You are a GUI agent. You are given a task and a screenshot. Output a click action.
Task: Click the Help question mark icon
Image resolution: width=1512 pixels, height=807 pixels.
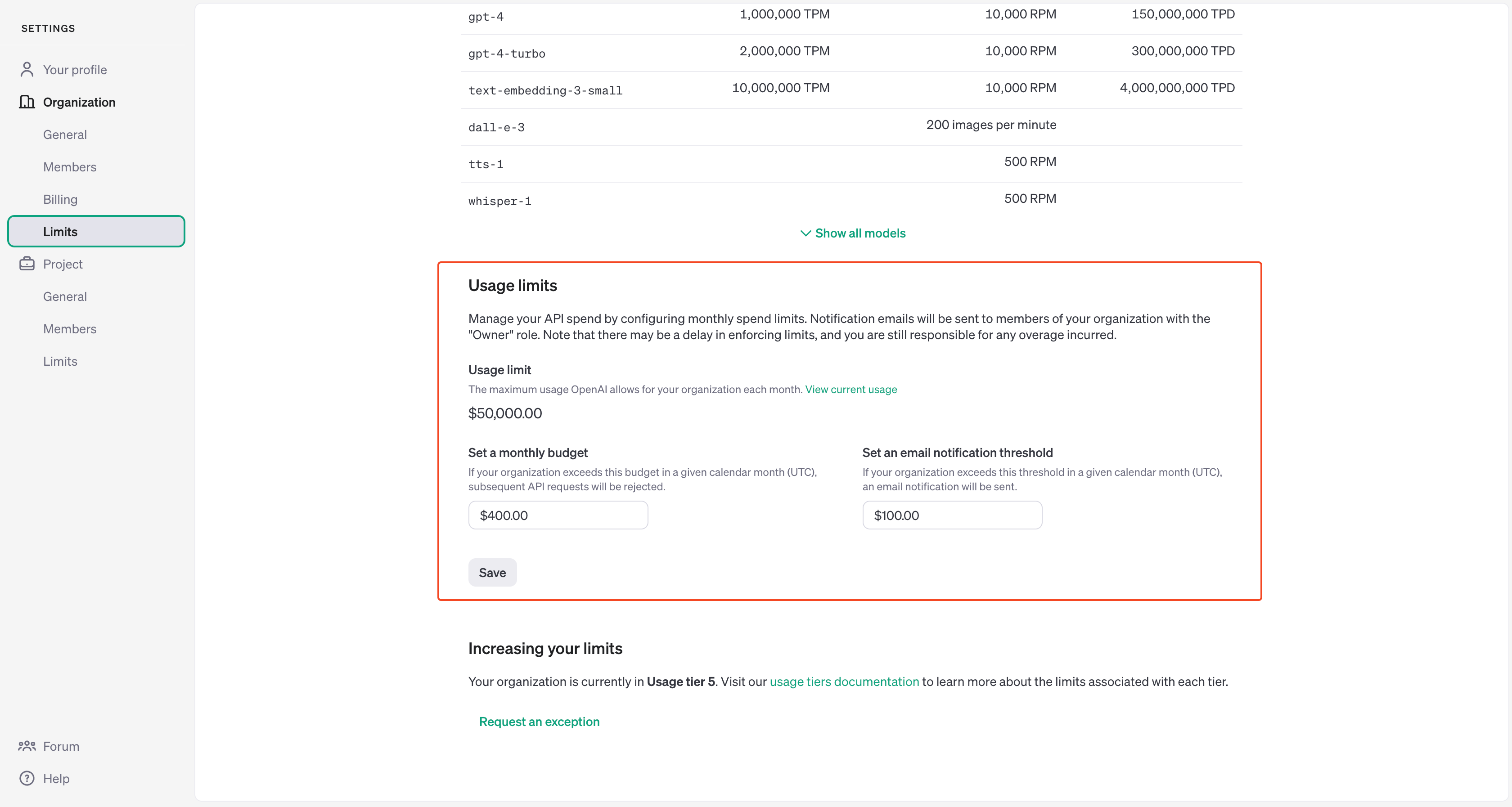click(27, 778)
